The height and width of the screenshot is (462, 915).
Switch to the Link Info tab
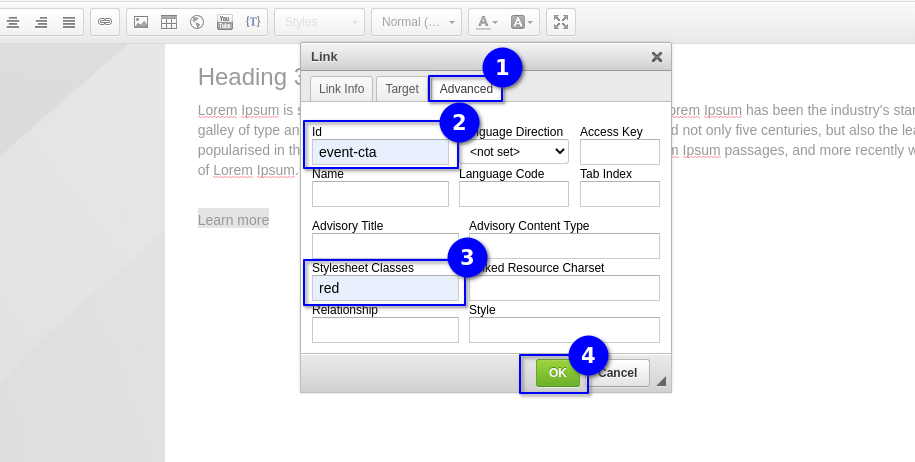[341, 89]
